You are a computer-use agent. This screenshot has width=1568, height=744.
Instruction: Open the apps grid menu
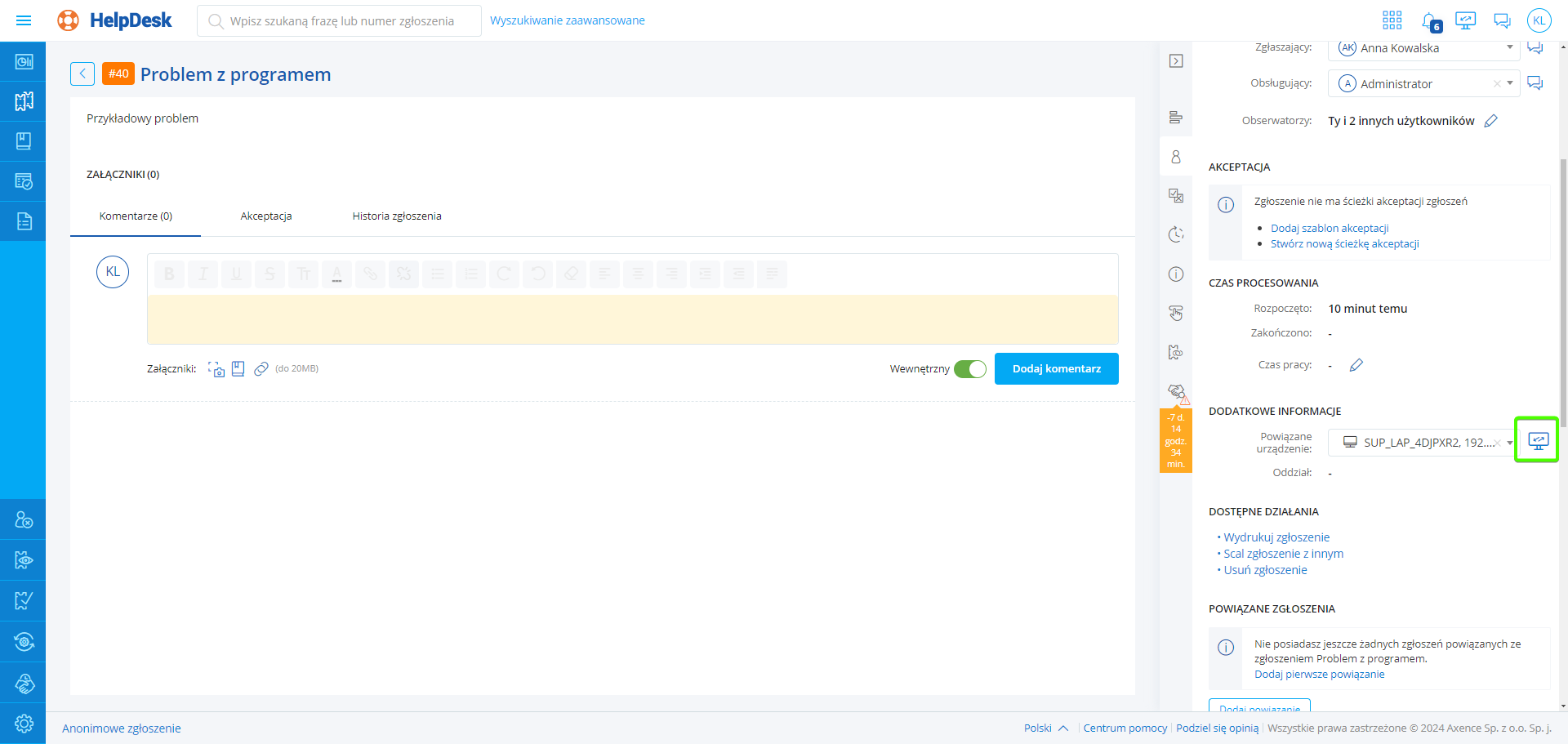(x=1392, y=20)
